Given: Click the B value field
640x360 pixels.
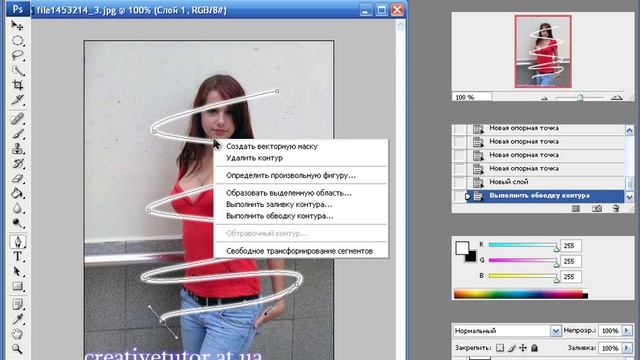Looking at the screenshot, I should (571, 277).
